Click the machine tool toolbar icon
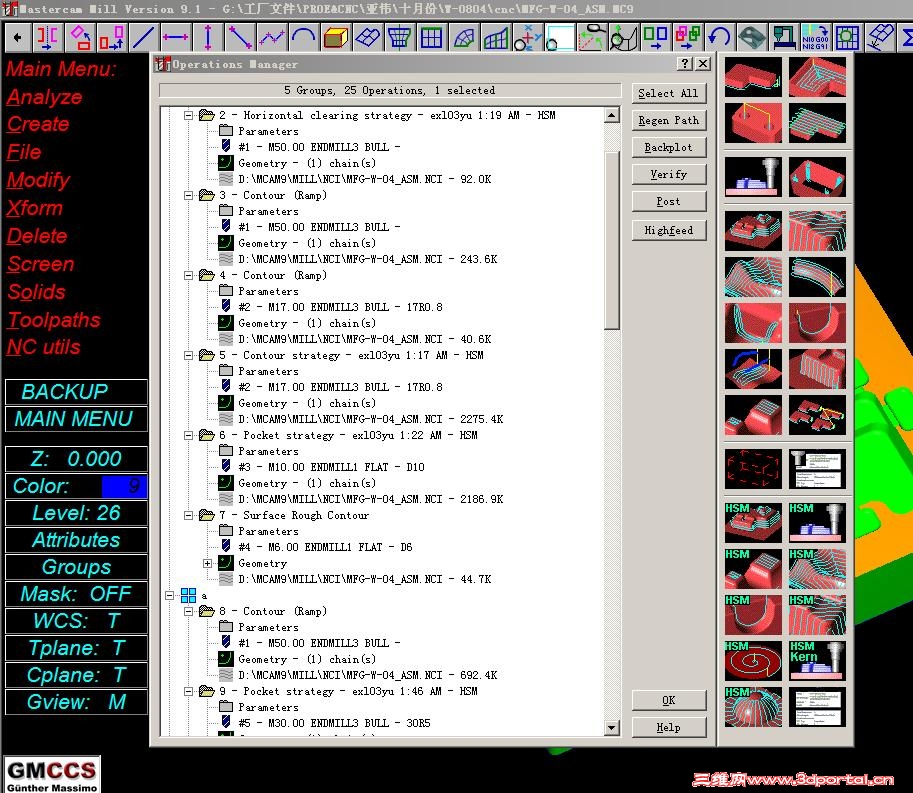The height and width of the screenshot is (793, 913). point(784,38)
